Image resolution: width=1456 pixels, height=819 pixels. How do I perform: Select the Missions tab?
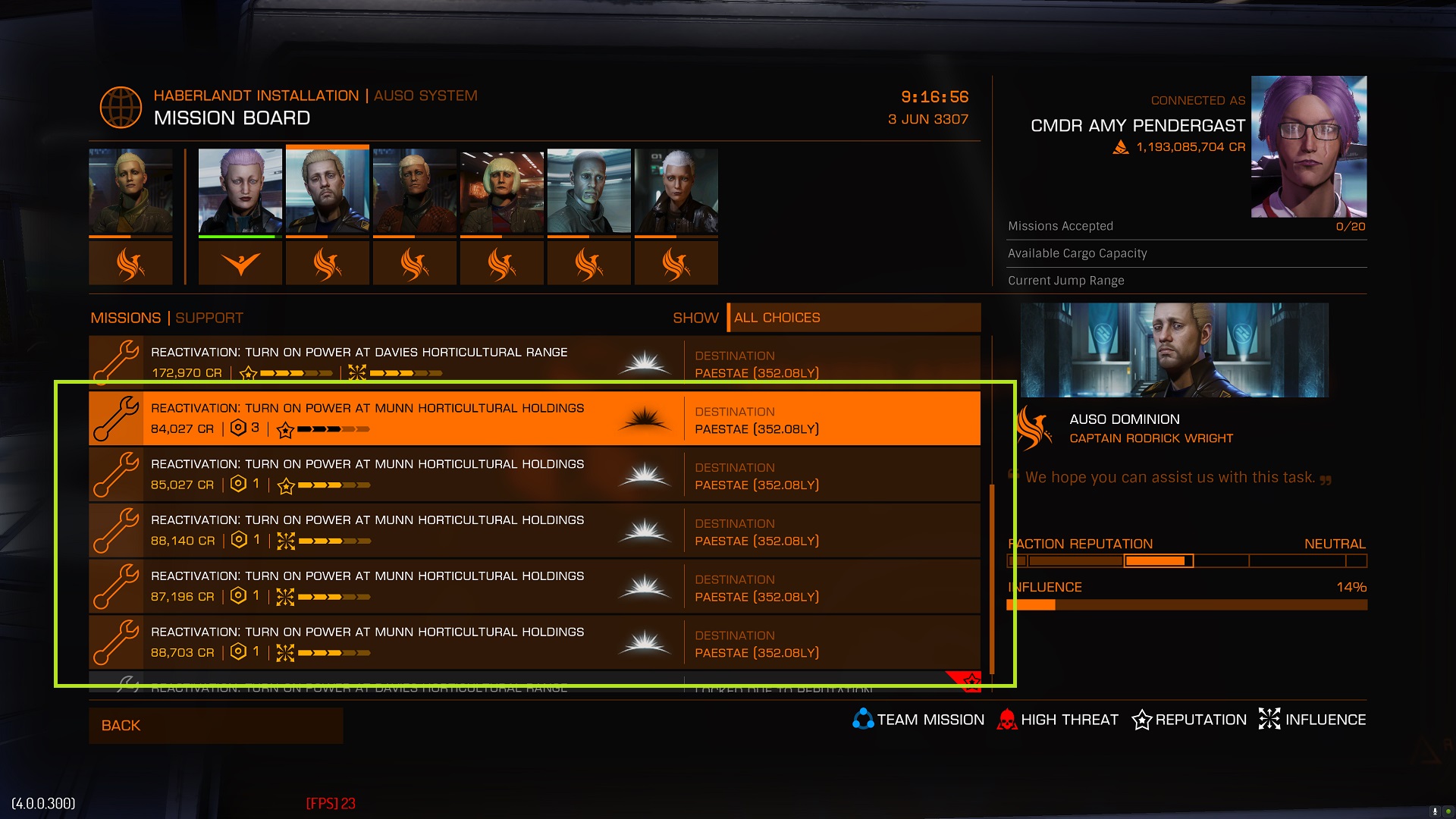pos(126,318)
